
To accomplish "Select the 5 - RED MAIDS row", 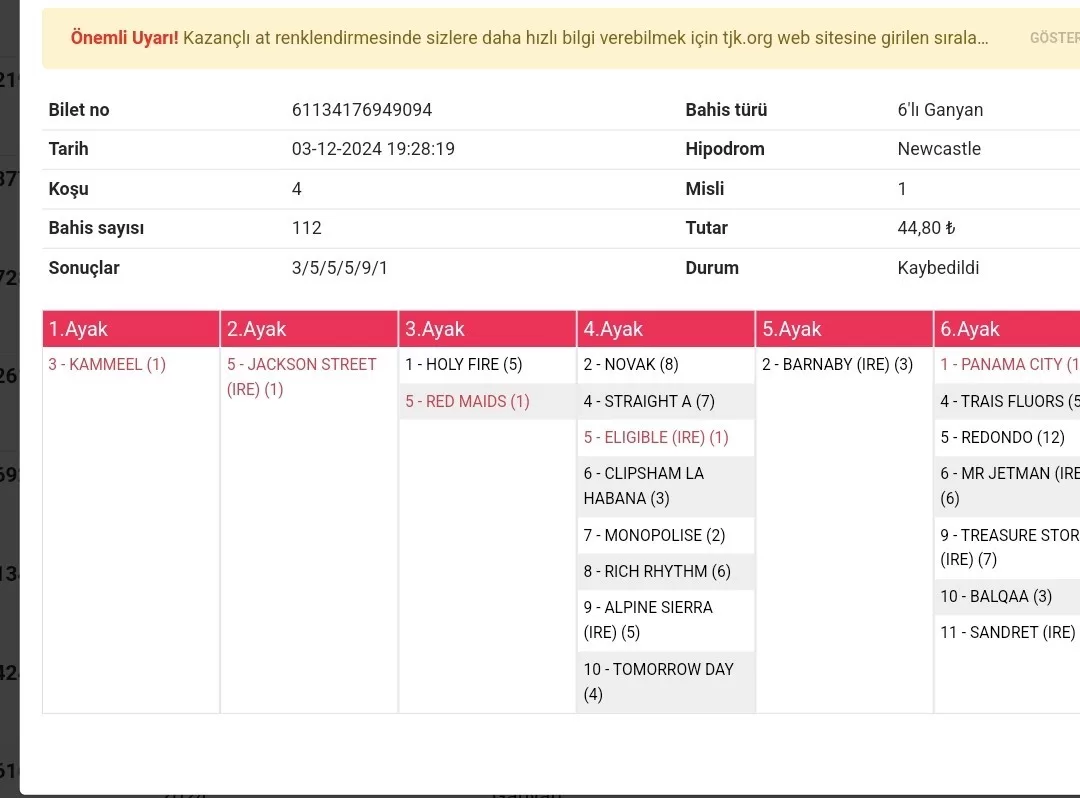I will [467, 402].
